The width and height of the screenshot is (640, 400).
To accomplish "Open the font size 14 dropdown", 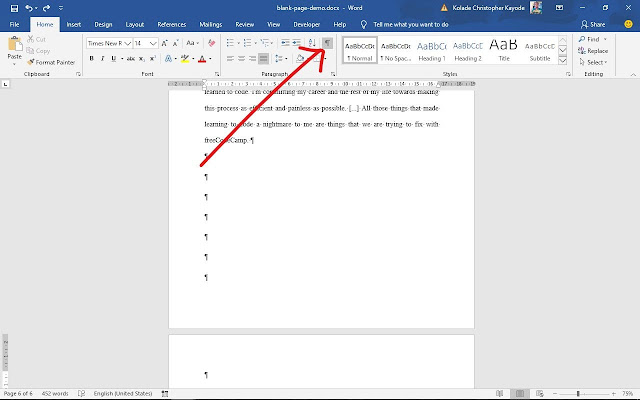I will click(x=153, y=43).
